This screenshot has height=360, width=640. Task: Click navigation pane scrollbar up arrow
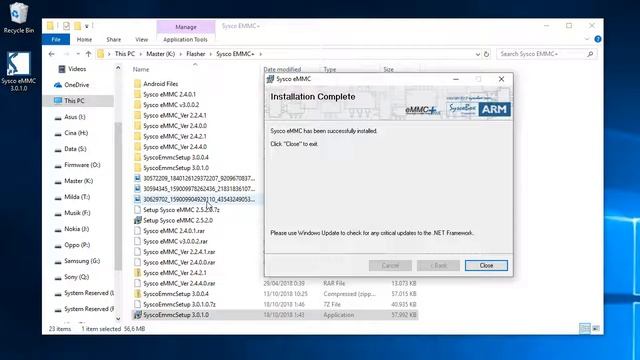click(x=118, y=68)
